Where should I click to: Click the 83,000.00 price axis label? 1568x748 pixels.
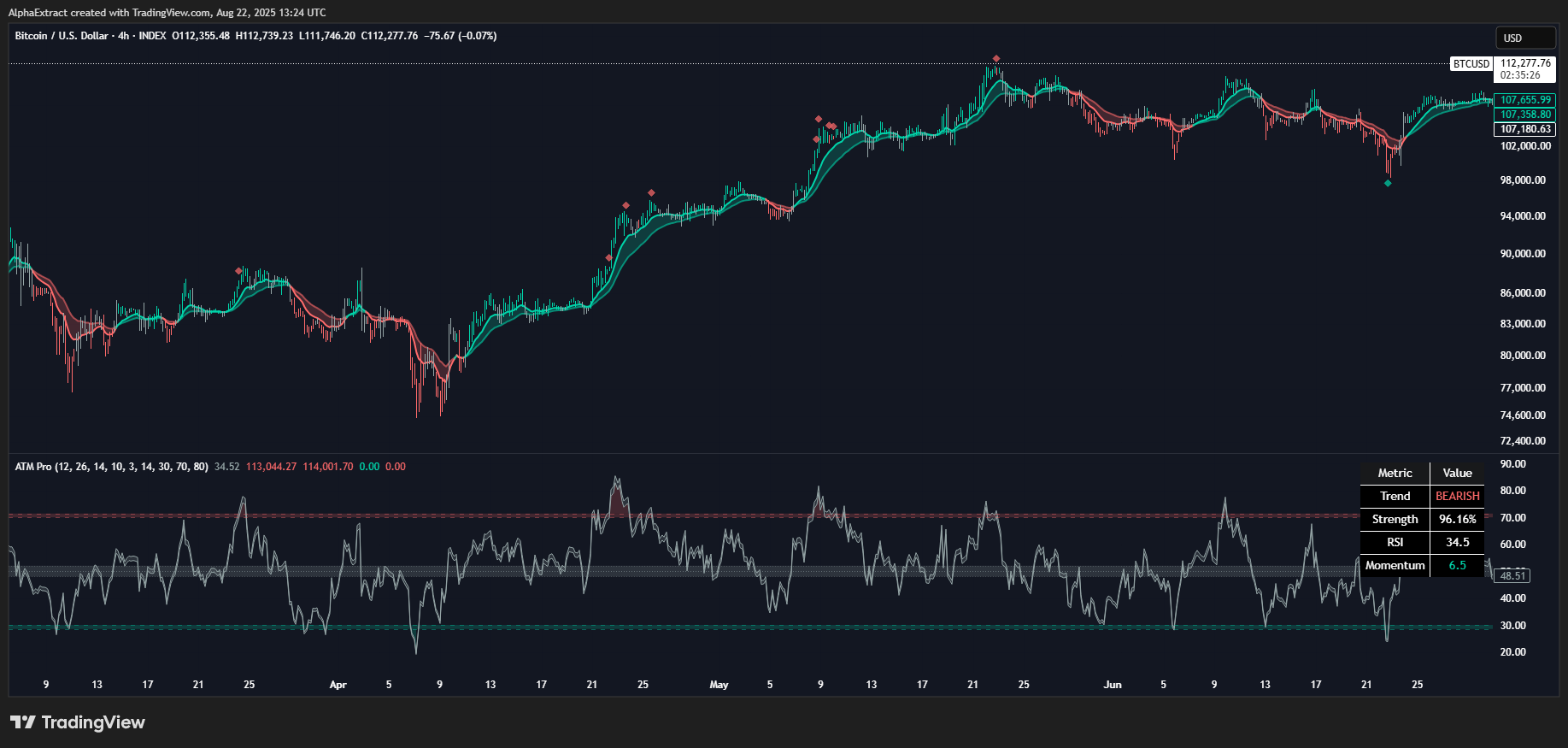pyautogui.click(x=1523, y=324)
